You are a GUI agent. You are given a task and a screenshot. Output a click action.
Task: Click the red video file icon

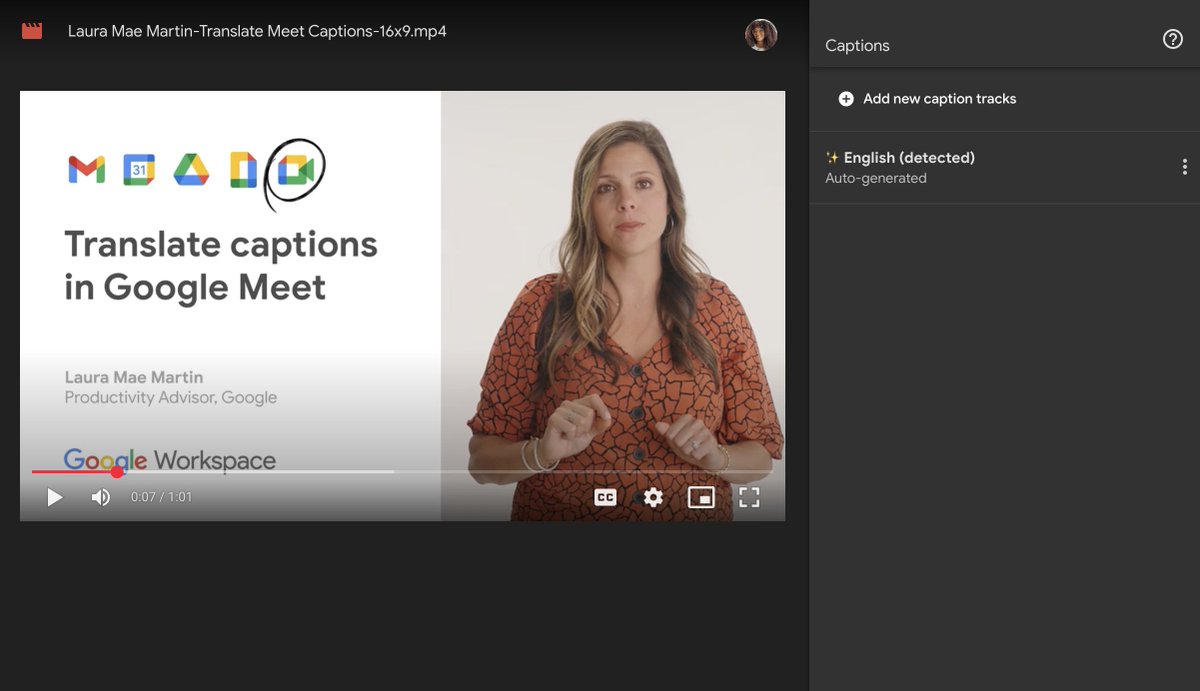click(32, 31)
